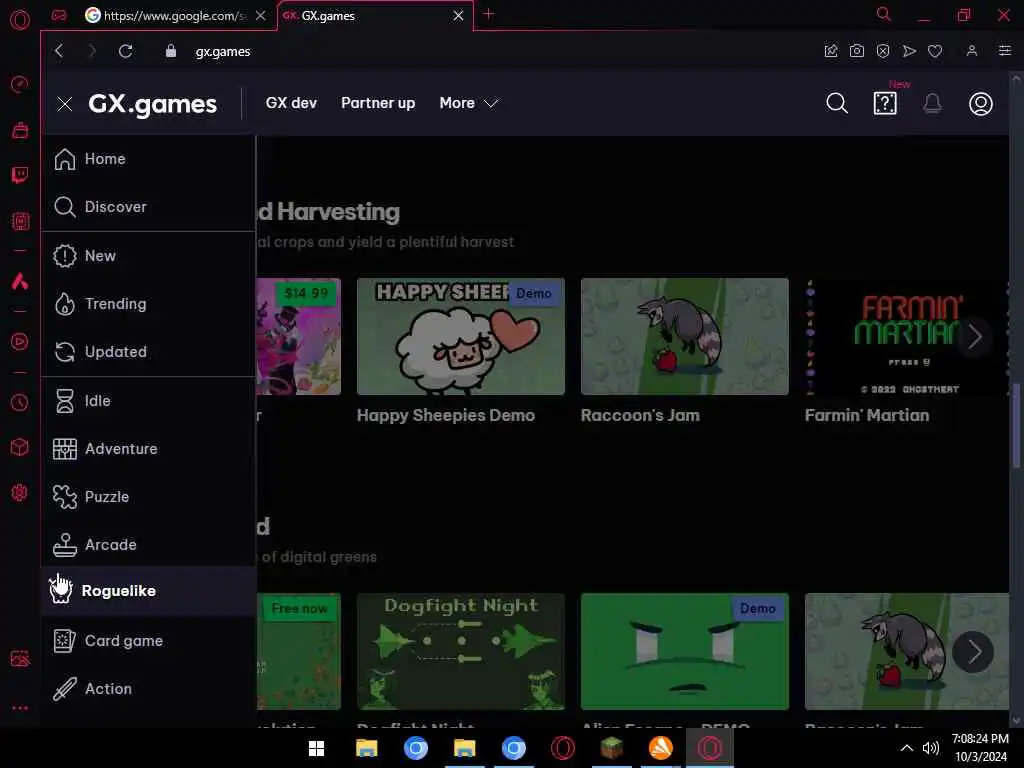Choose the Adventure genre
This screenshot has height=768, width=1024.
click(148, 449)
